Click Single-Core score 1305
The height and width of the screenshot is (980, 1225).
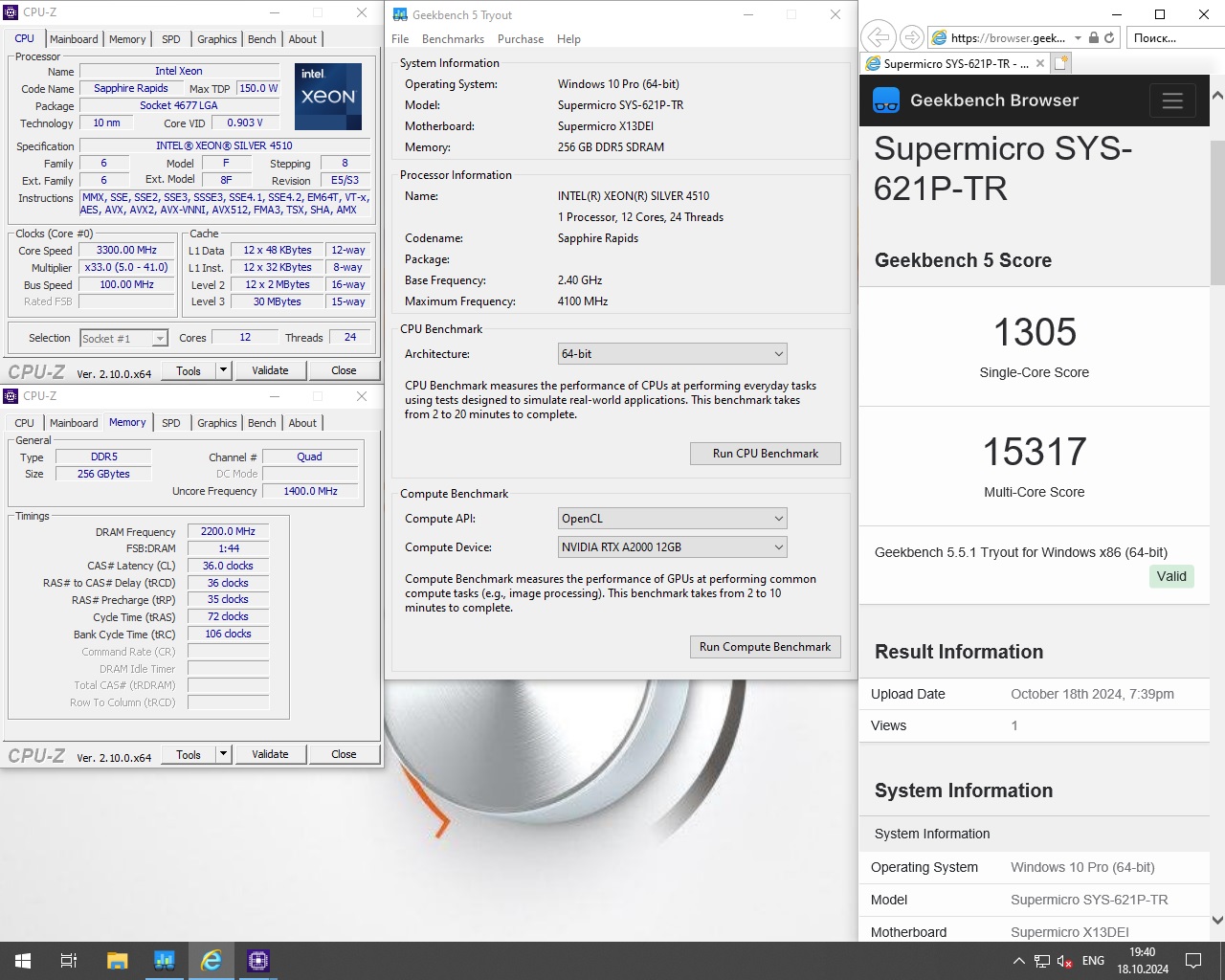click(x=1035, y=333)
